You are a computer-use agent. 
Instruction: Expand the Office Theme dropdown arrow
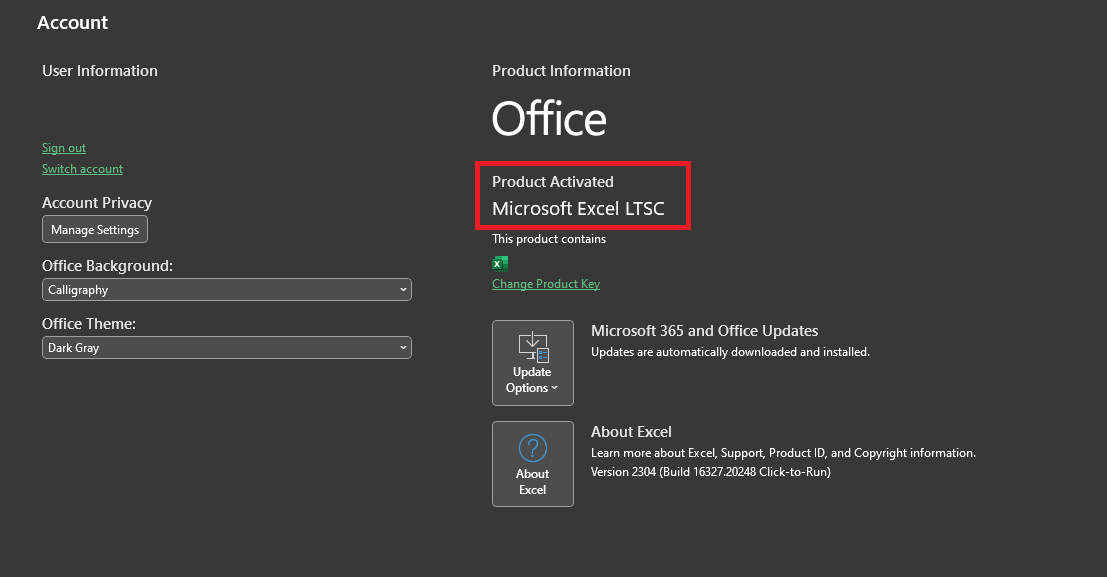[403, 347]
